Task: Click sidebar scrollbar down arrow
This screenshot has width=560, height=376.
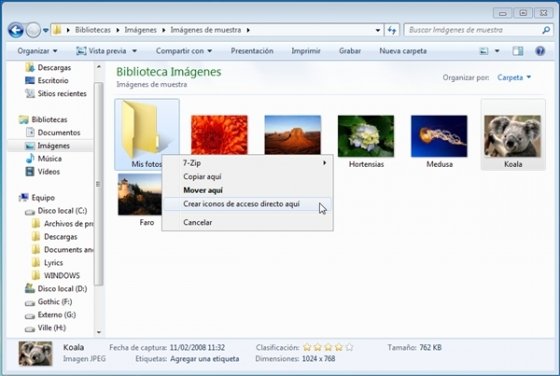Action: (99, 332)
